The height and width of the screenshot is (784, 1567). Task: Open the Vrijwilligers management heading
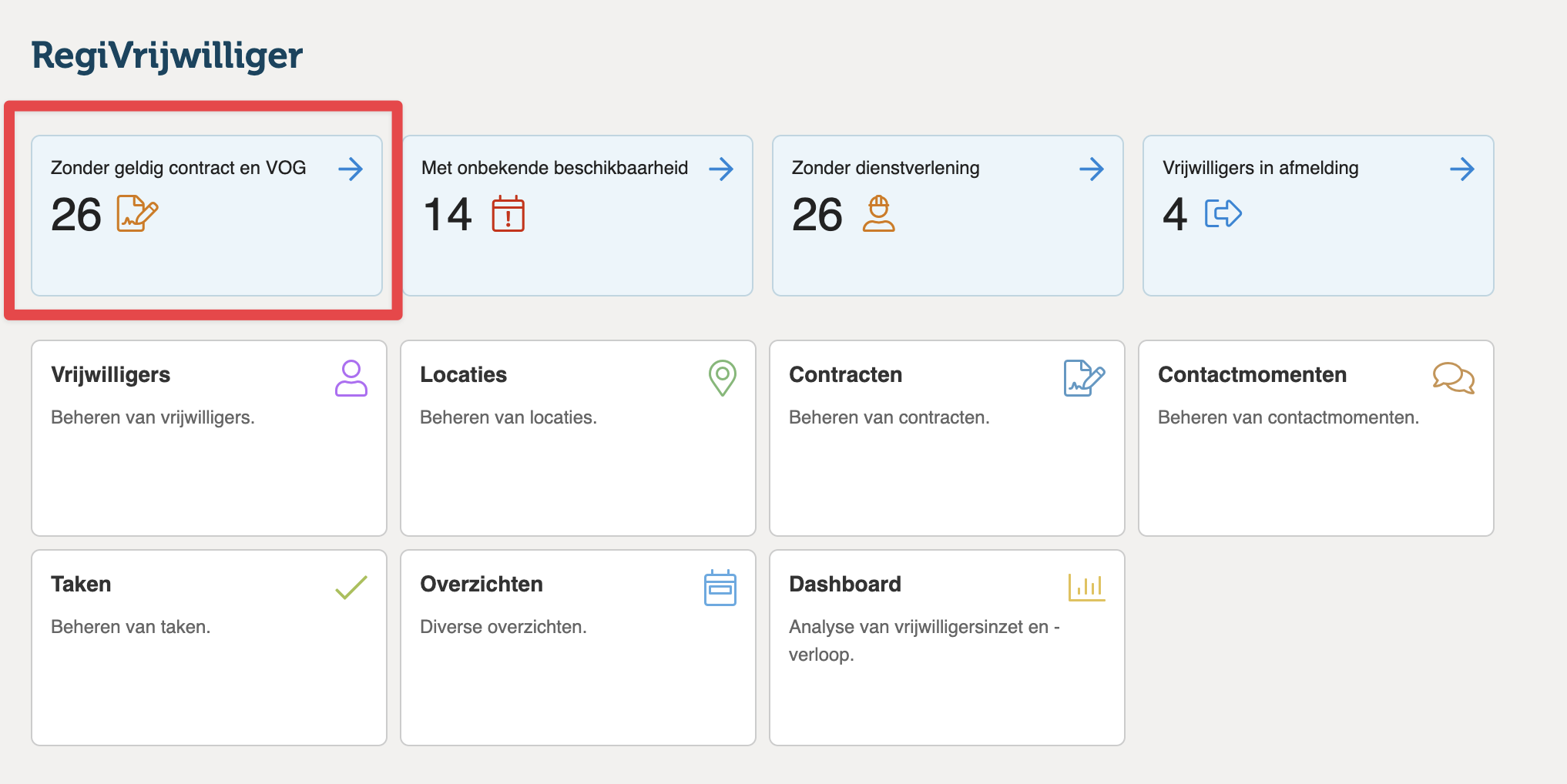tap(110, 375)
